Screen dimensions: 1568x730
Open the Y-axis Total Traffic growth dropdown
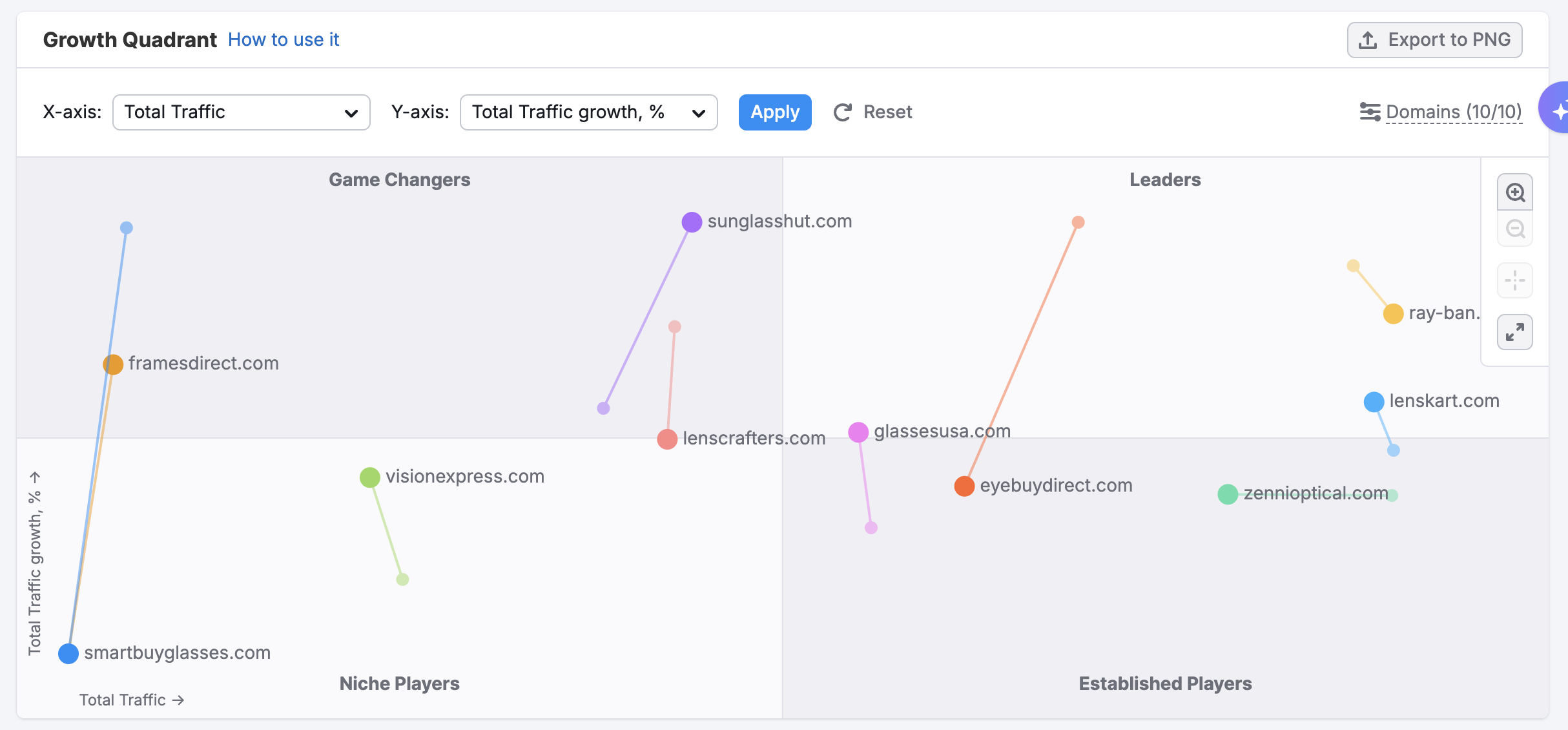pyautogui.click(x=588, y=112)
